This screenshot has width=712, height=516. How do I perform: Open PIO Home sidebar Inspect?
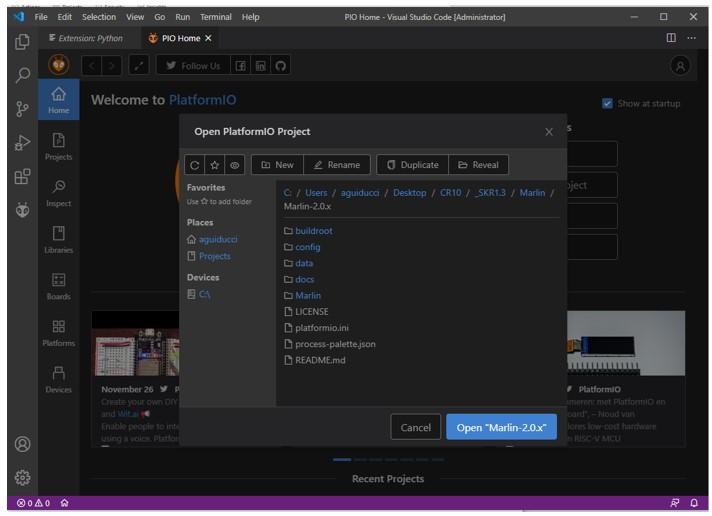59,193
